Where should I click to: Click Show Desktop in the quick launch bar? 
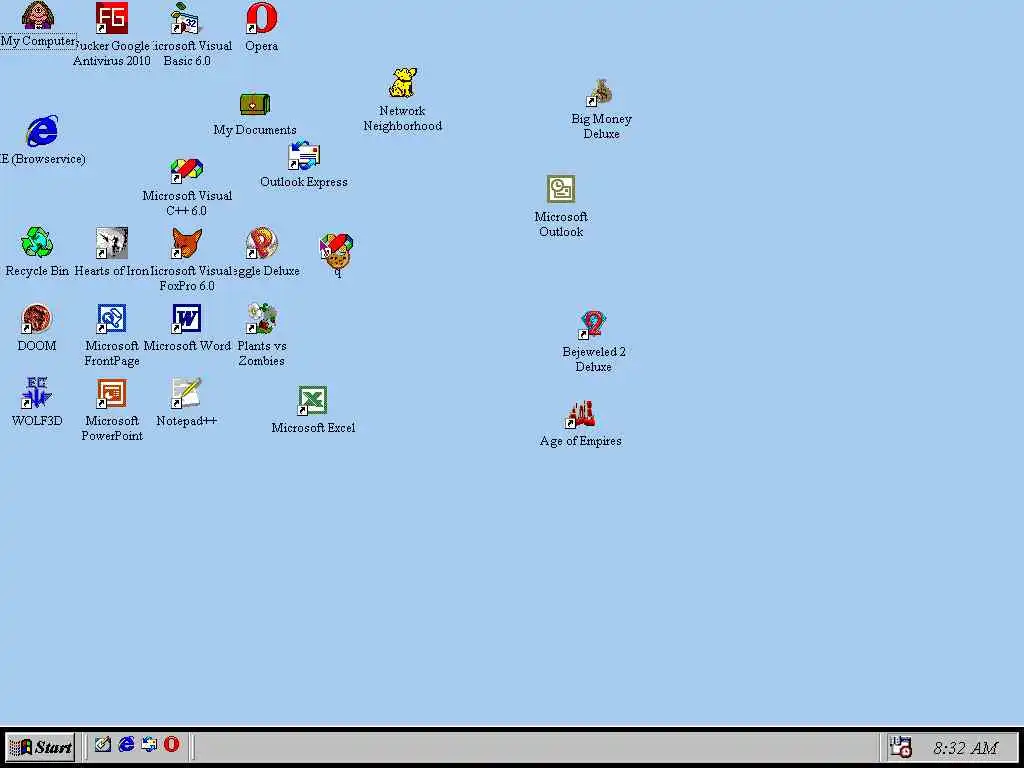click(x=103, y=744)
